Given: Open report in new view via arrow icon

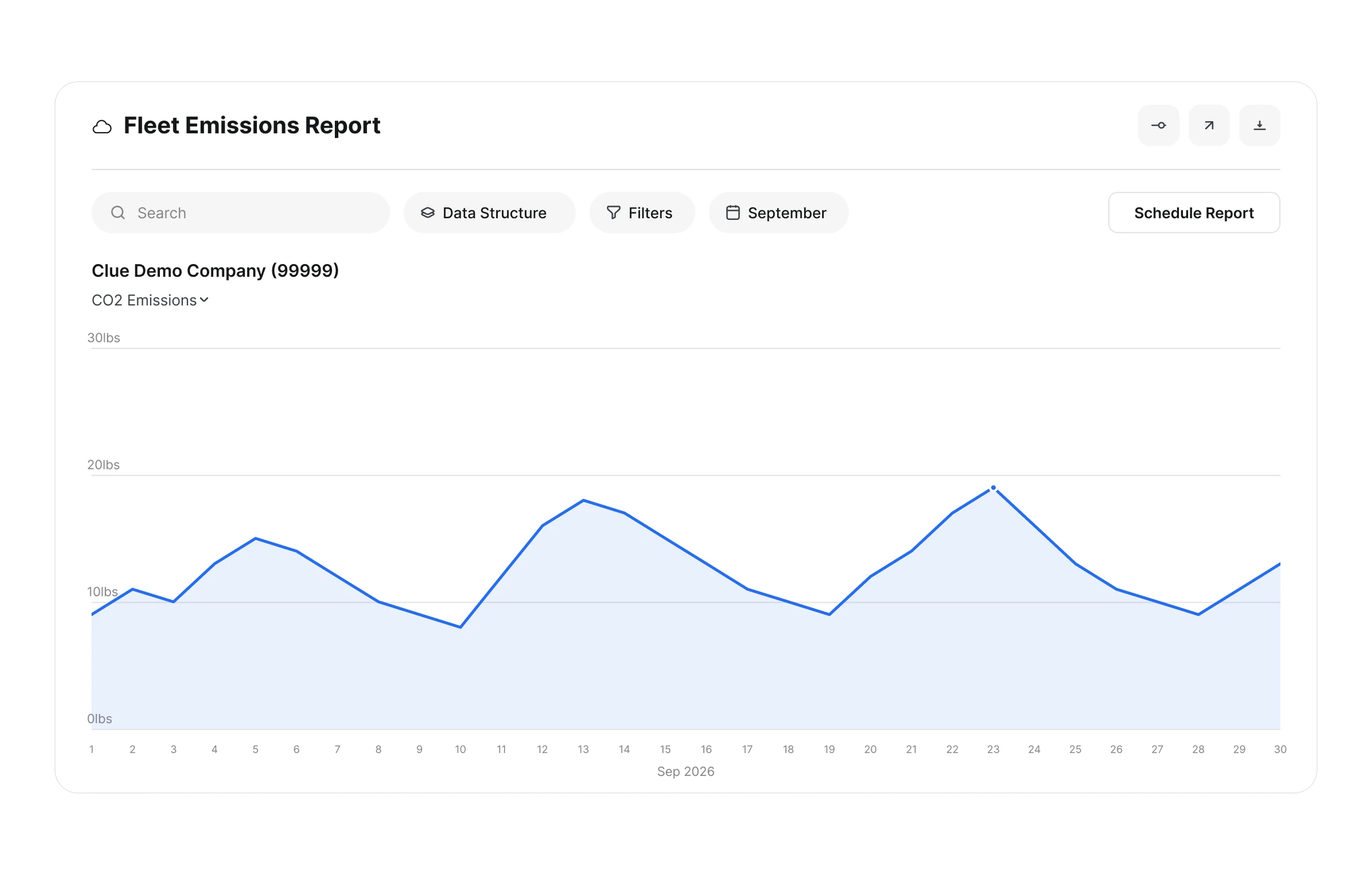Looking at the screenshot, I should pyautogui.click(x=1209, y=126).
